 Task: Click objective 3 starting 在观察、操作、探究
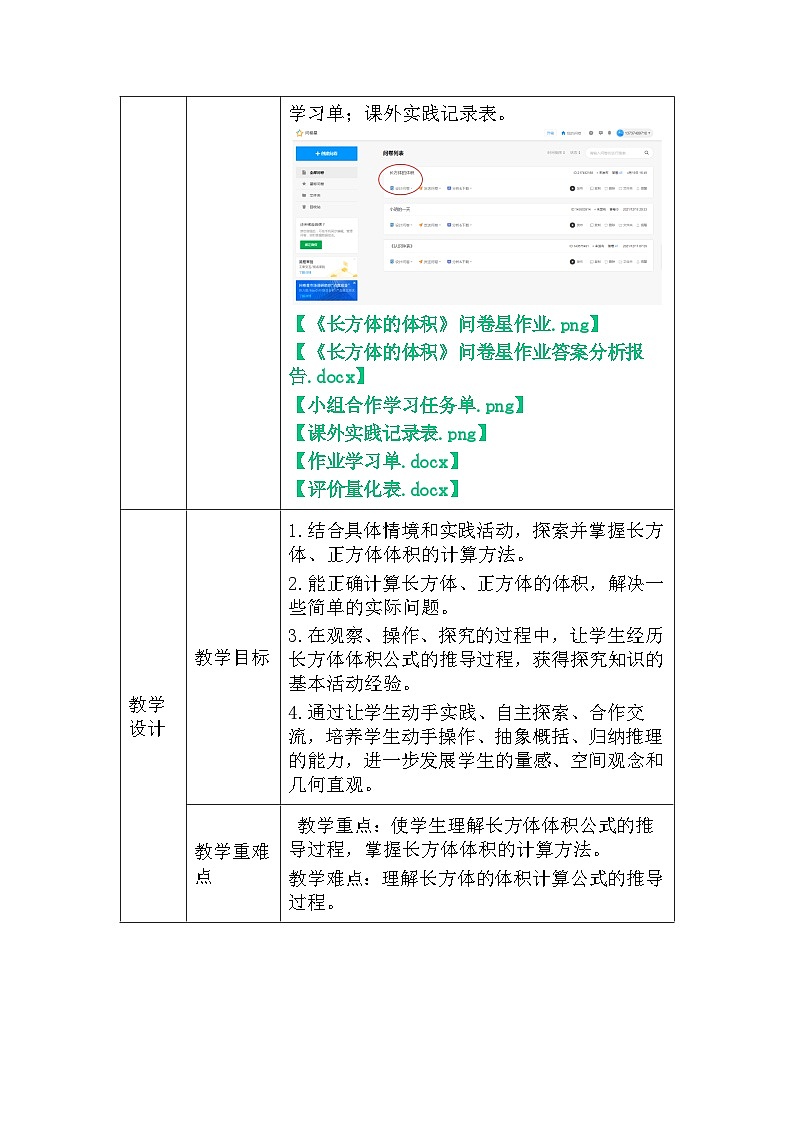point(476,660)
